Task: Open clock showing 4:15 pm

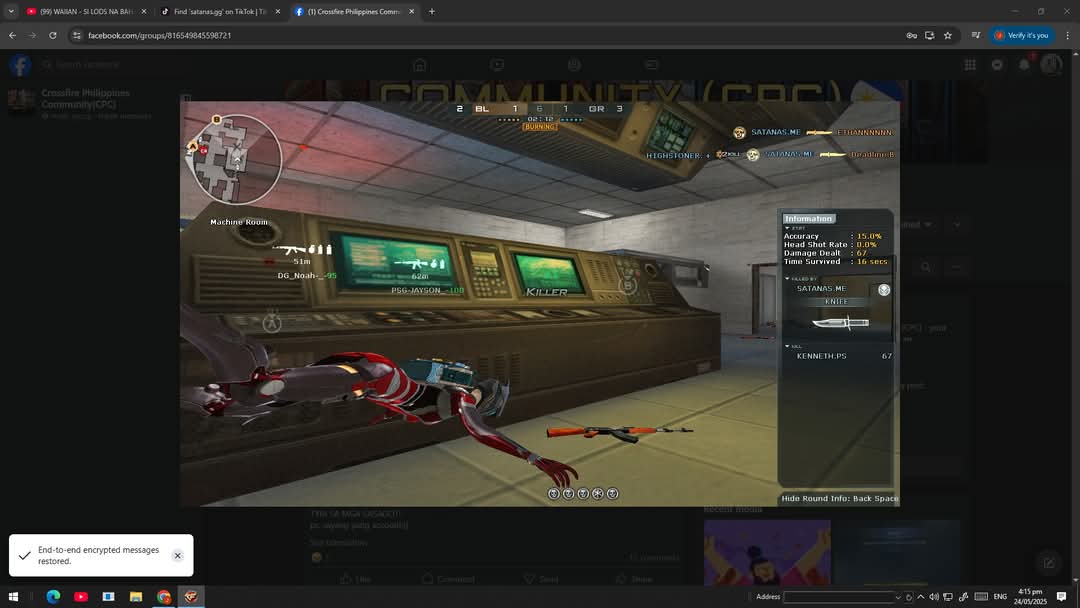Action: 1030,597
